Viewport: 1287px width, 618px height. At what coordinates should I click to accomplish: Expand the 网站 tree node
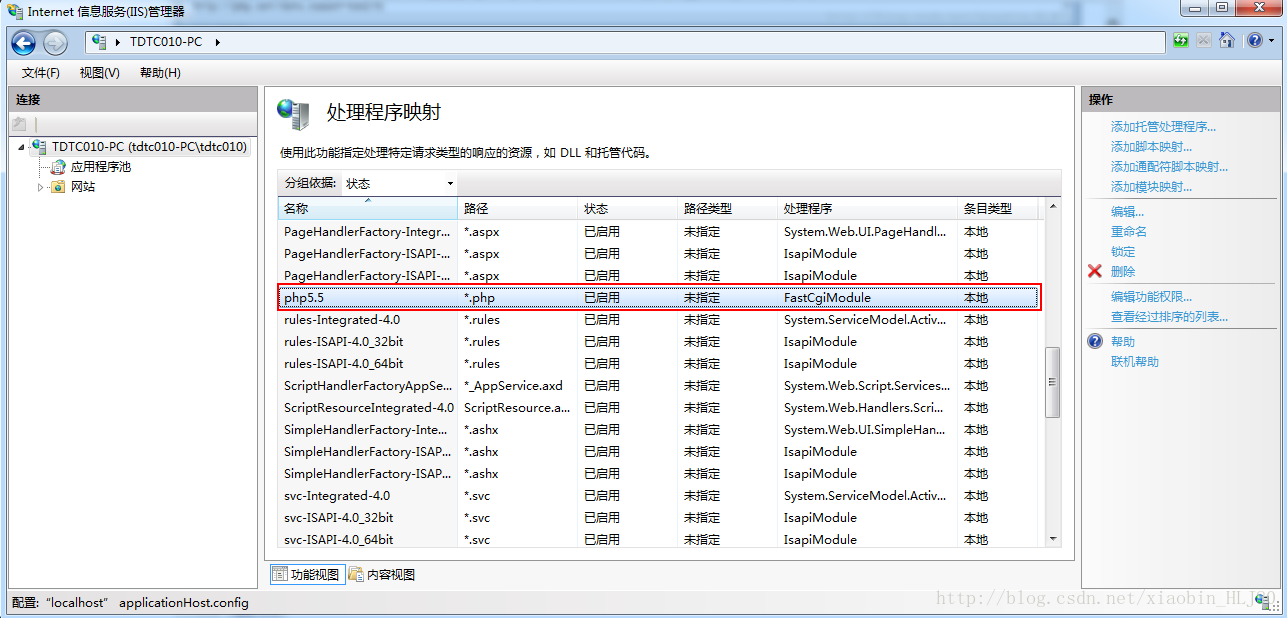pyautogui.click(x=41, y=187)
